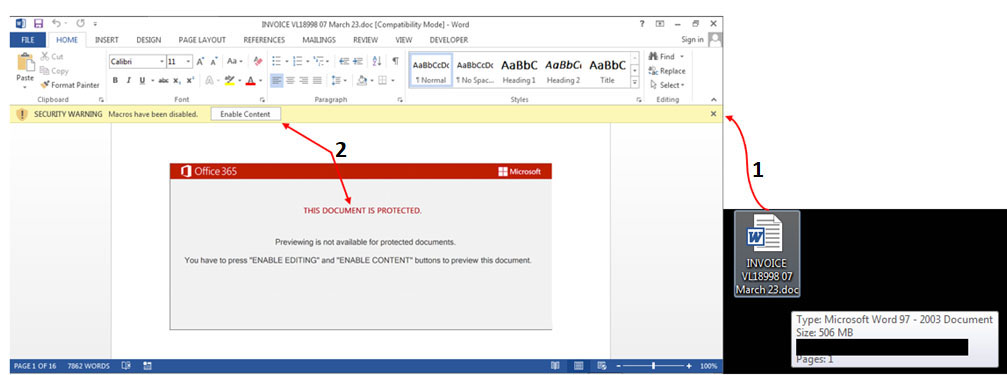Open the Calibri font name dropdown
The image size is (1007, 375).
coord(161,62)
